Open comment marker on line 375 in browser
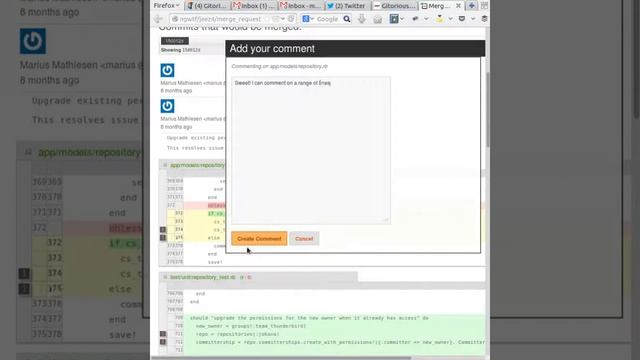640x360 pixels. (163, 238)
